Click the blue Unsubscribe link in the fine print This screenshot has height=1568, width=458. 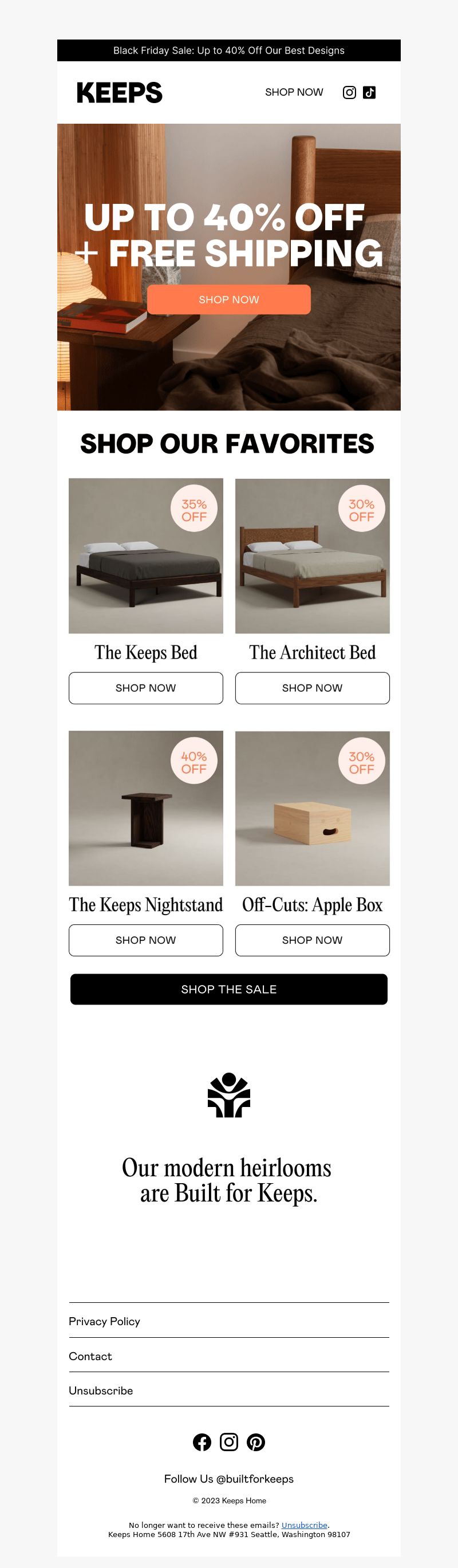click(304, 1525)
